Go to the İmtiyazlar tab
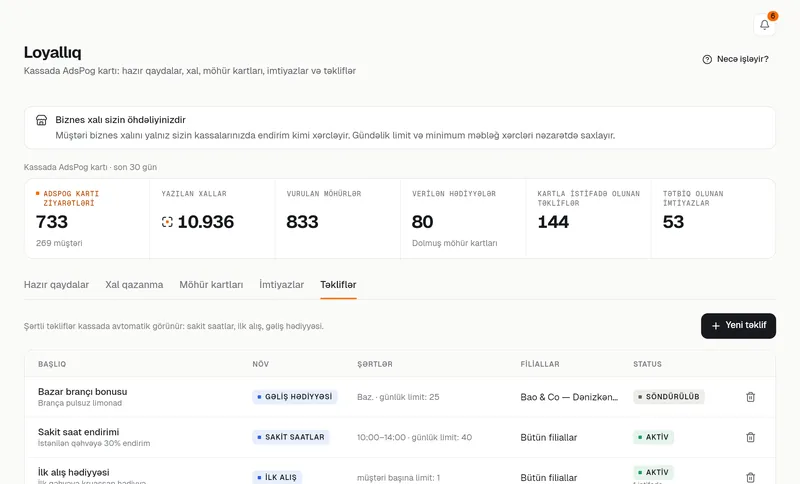The width and height of the screenshot is (800, 484). [282, 285]
